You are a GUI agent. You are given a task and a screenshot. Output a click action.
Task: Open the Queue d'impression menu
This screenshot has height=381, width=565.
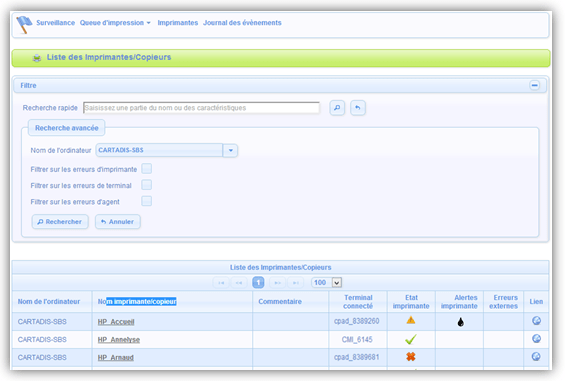(x=115, y=23)
